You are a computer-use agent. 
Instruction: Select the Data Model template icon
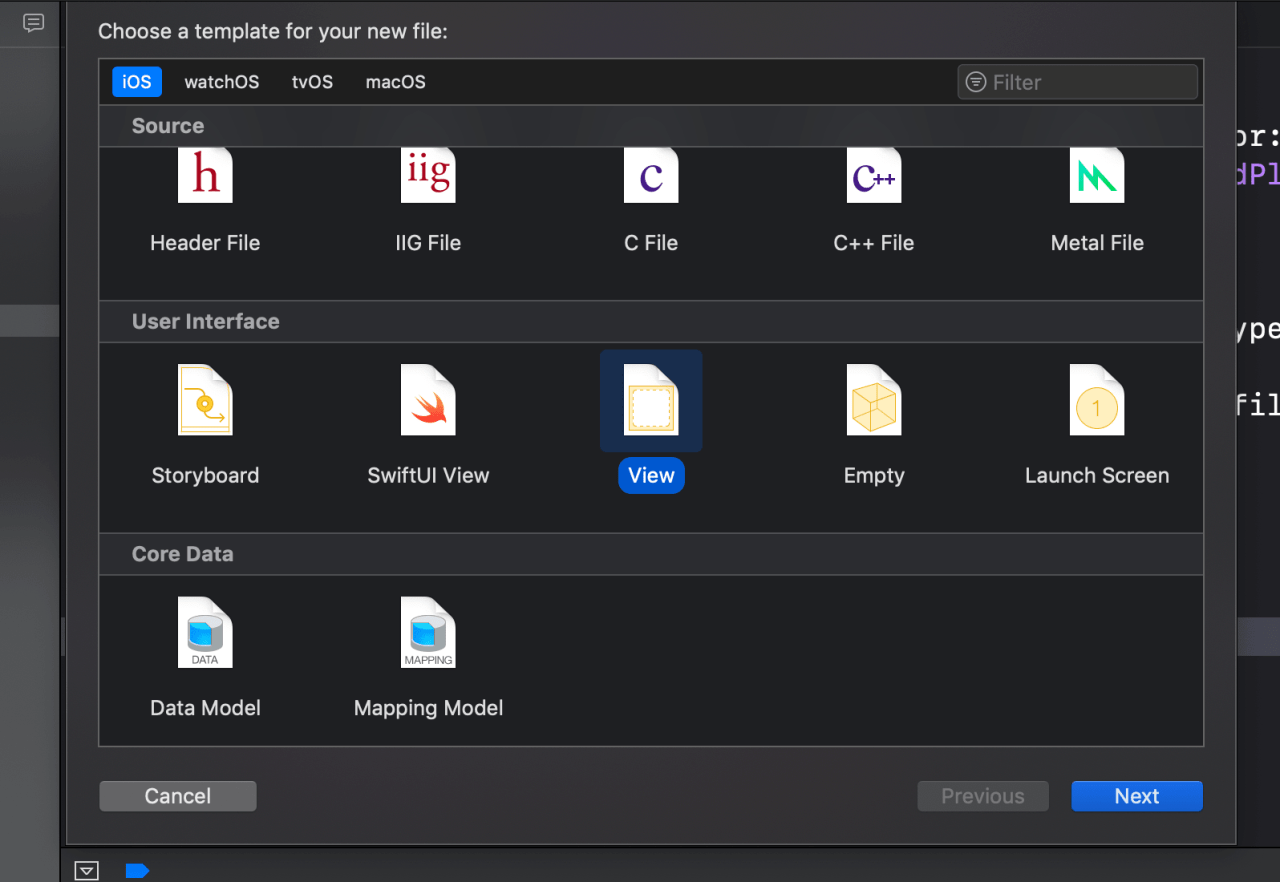click(205, 632)
